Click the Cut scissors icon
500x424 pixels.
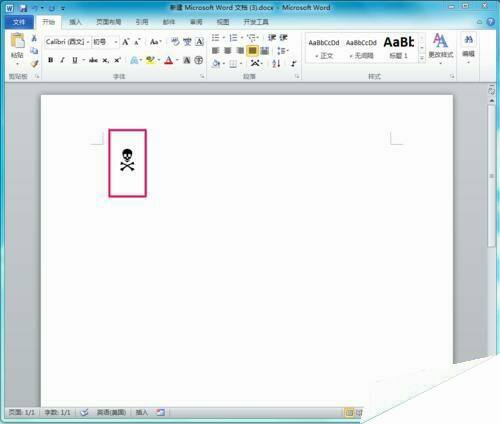tap(34, 38)
